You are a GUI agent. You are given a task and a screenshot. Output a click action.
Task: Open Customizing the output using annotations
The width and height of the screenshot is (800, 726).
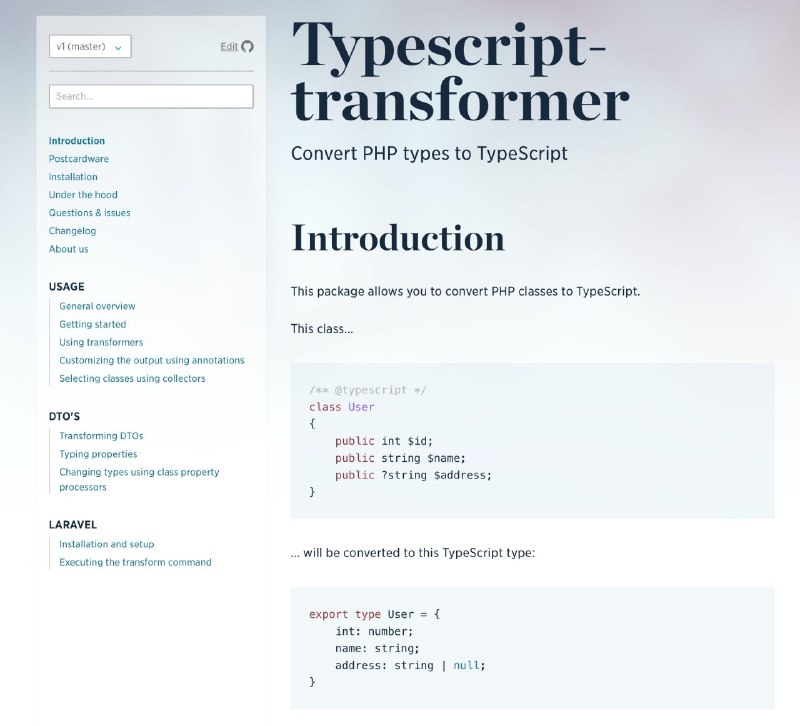tap(152, 360)
